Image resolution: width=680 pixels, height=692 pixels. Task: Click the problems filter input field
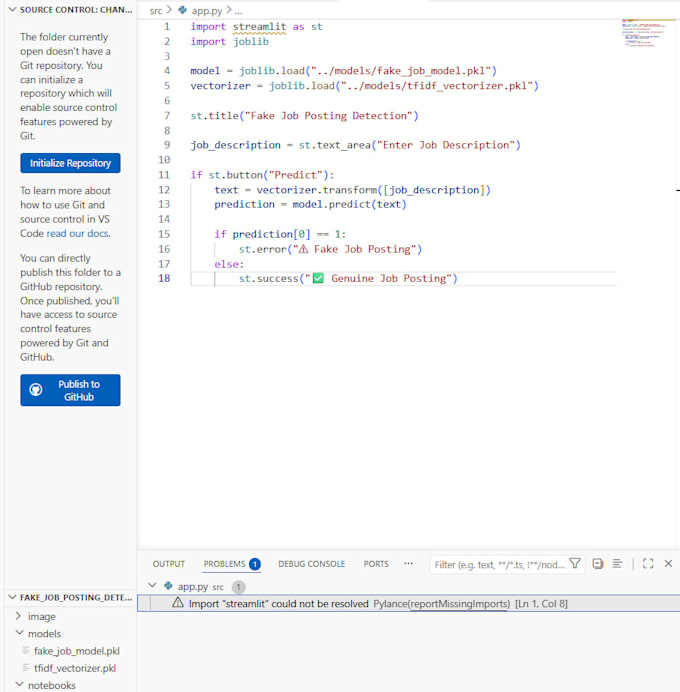499,564
